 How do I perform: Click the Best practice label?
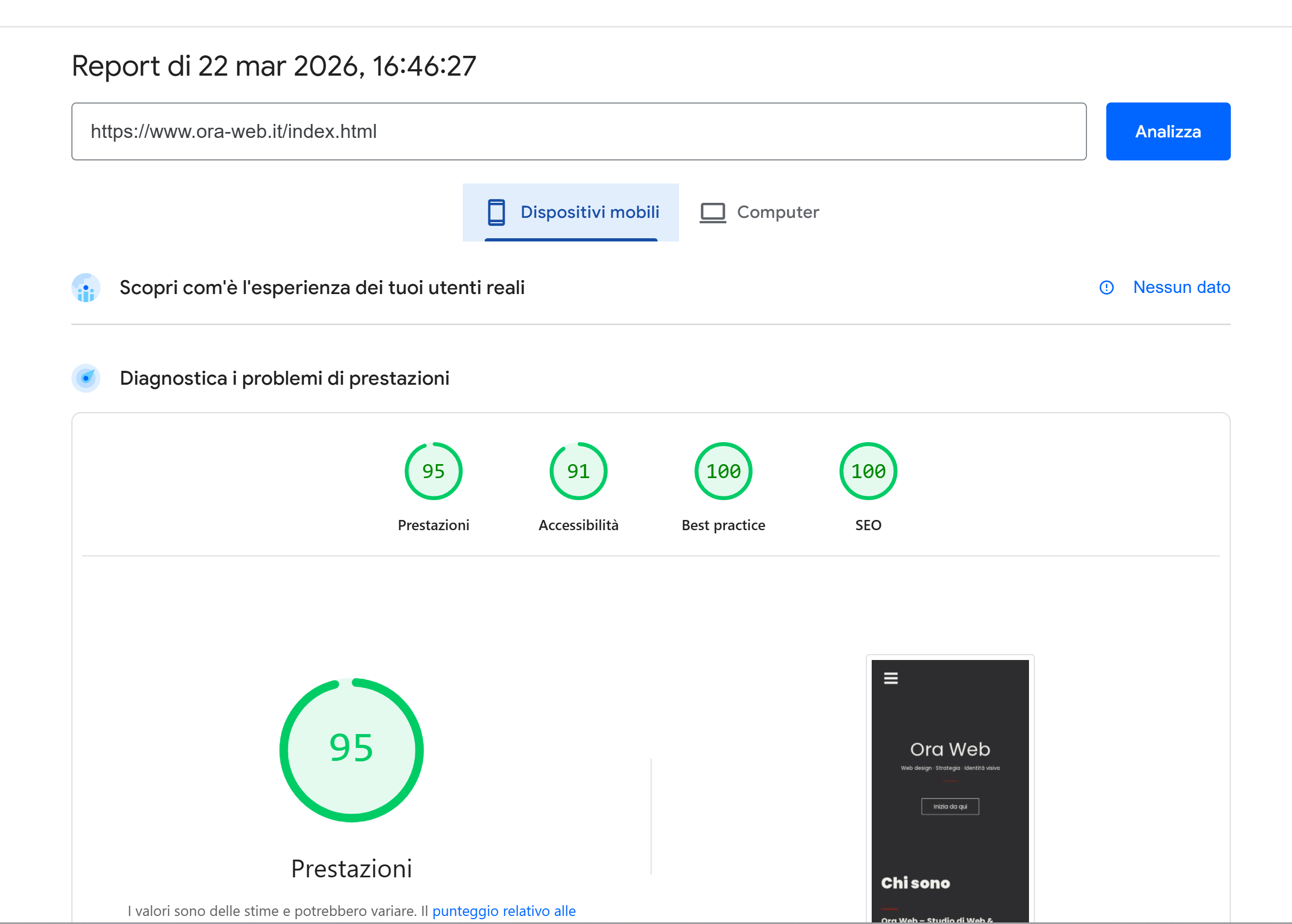click(723, 525)
